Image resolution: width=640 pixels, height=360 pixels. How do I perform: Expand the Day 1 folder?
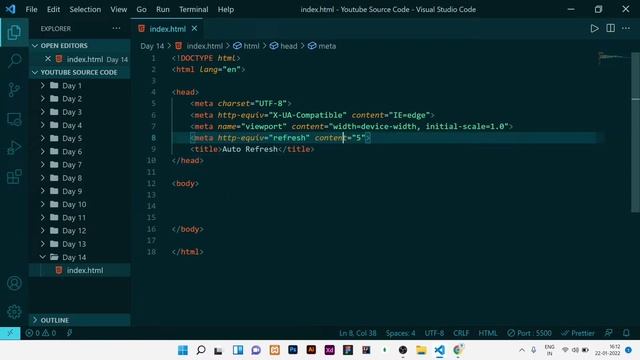[x=80, y=86]
